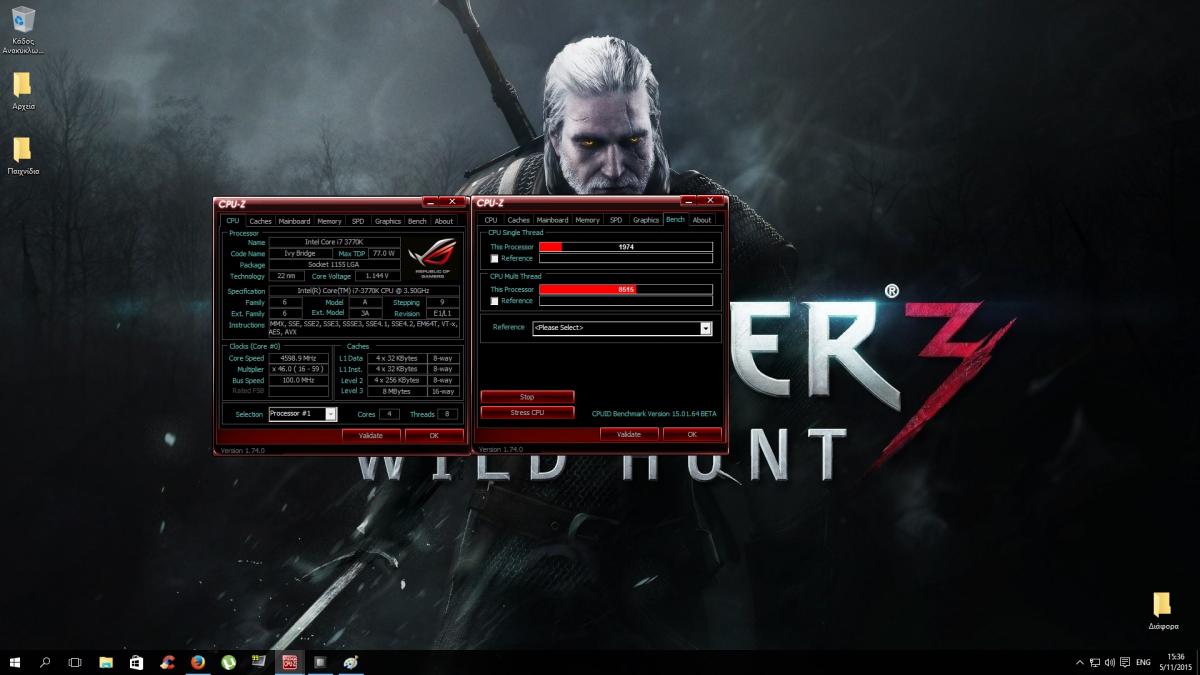This screenshot has width=1200, height=675.
Task: Open Graphics tab in processor info window
Action: [x=388, y=221]
